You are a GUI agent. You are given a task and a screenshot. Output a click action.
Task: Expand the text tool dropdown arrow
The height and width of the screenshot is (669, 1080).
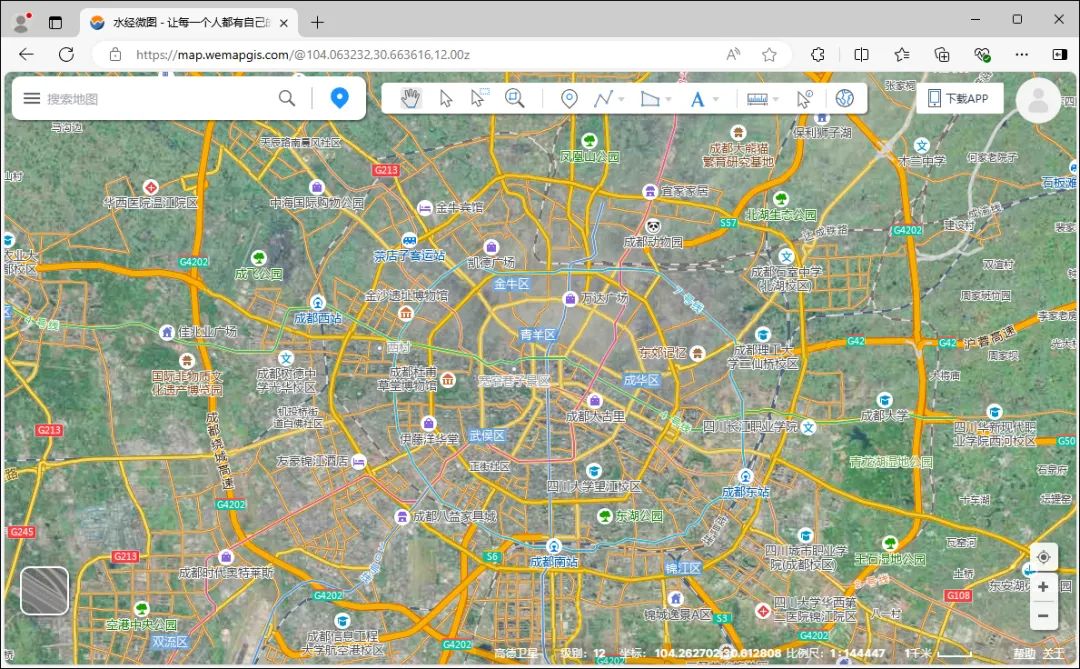[716, 99]
